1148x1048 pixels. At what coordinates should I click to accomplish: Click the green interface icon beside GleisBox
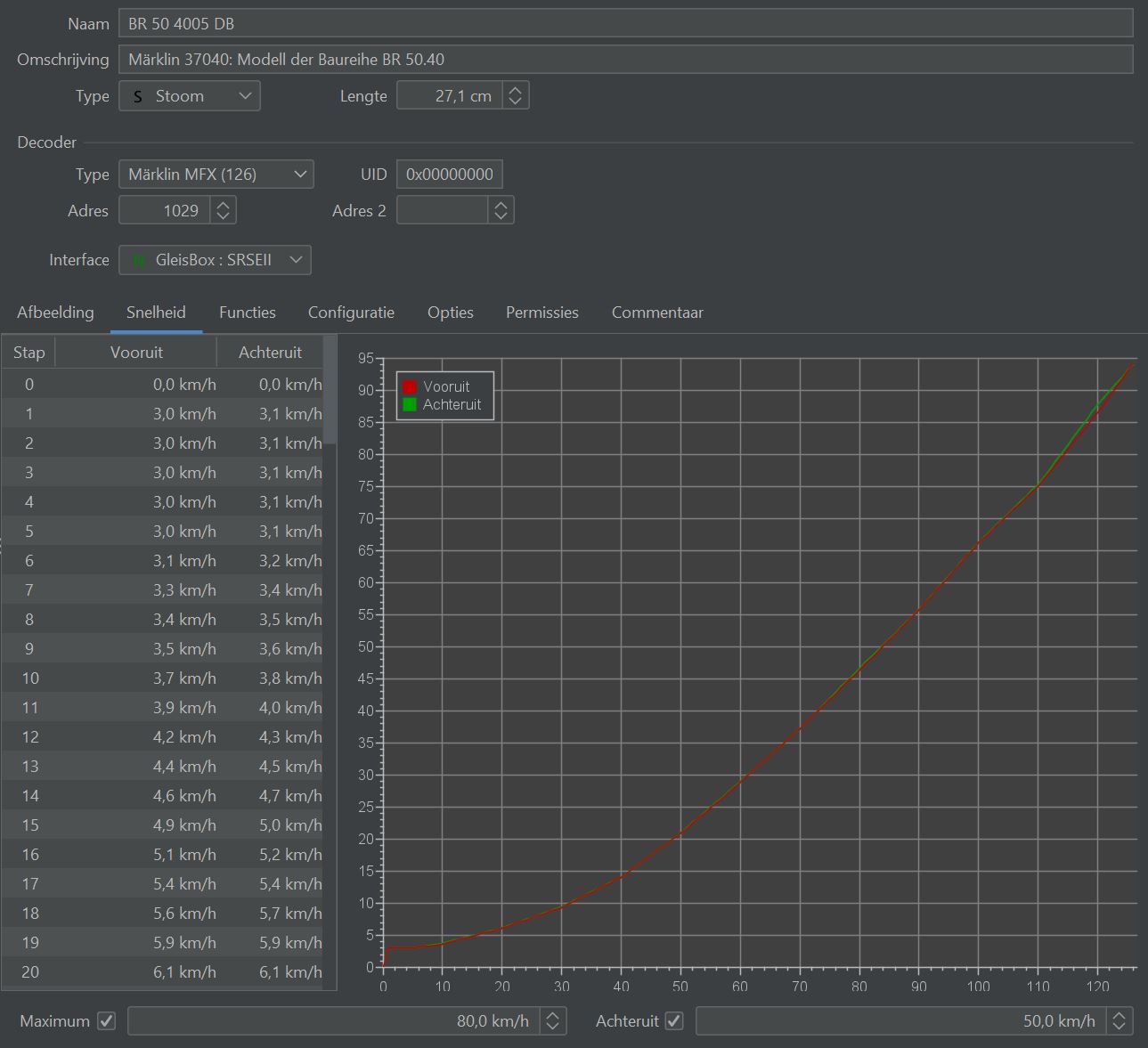[x=139, y=260]
